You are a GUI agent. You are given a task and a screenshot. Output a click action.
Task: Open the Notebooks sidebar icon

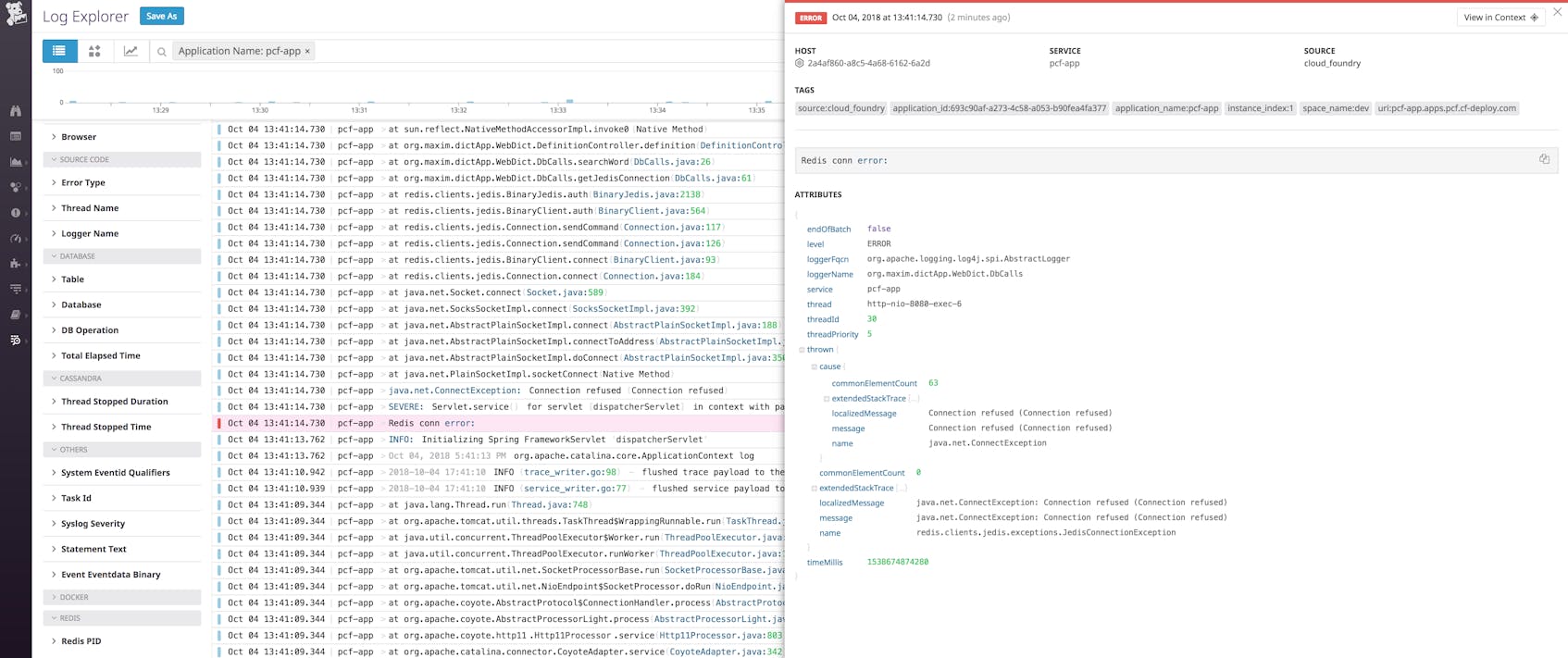[16, 315]
